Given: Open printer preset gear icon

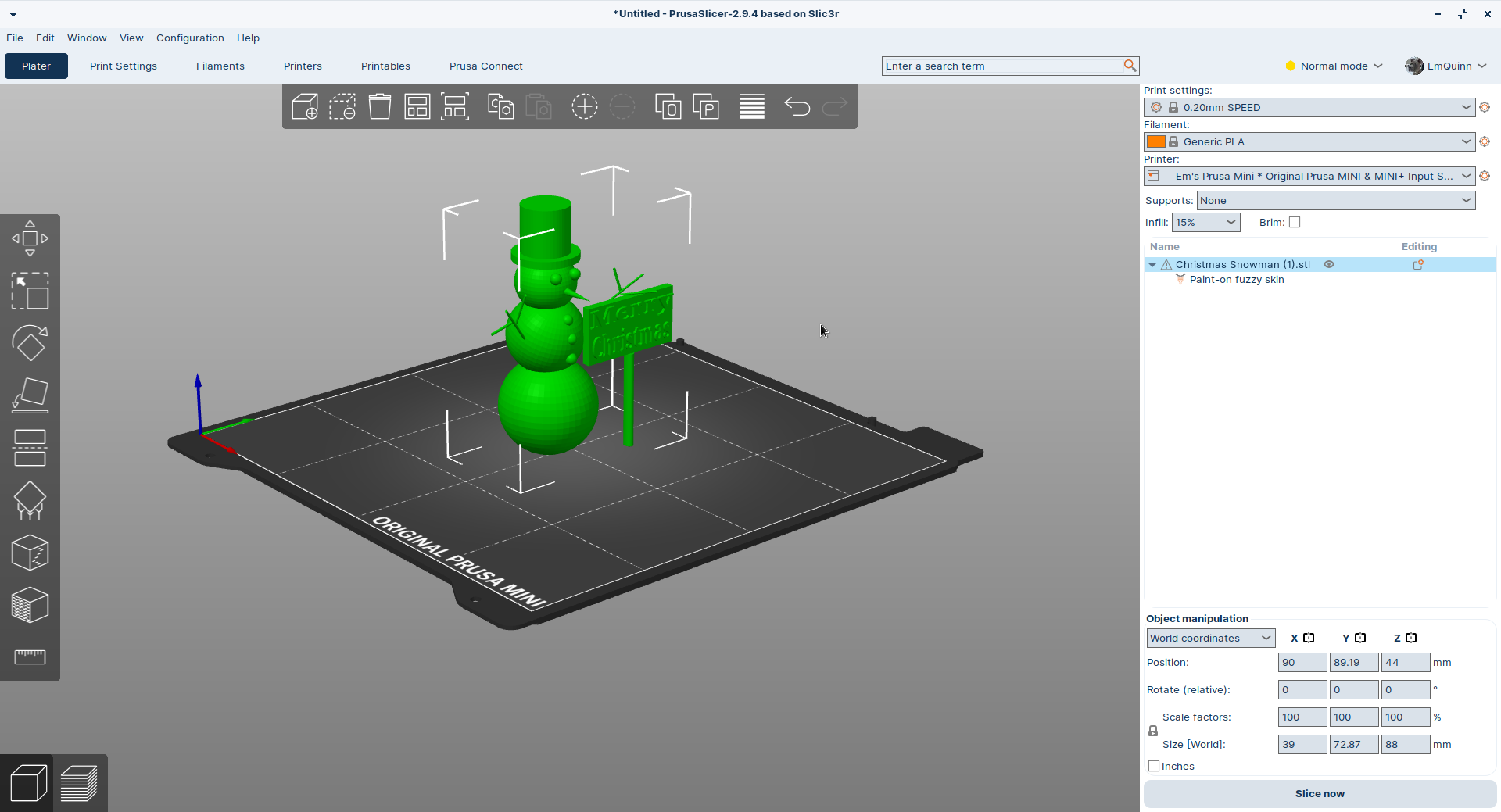Looking at the screenshot, I should pyautogui.click(x=1485, y=176).
